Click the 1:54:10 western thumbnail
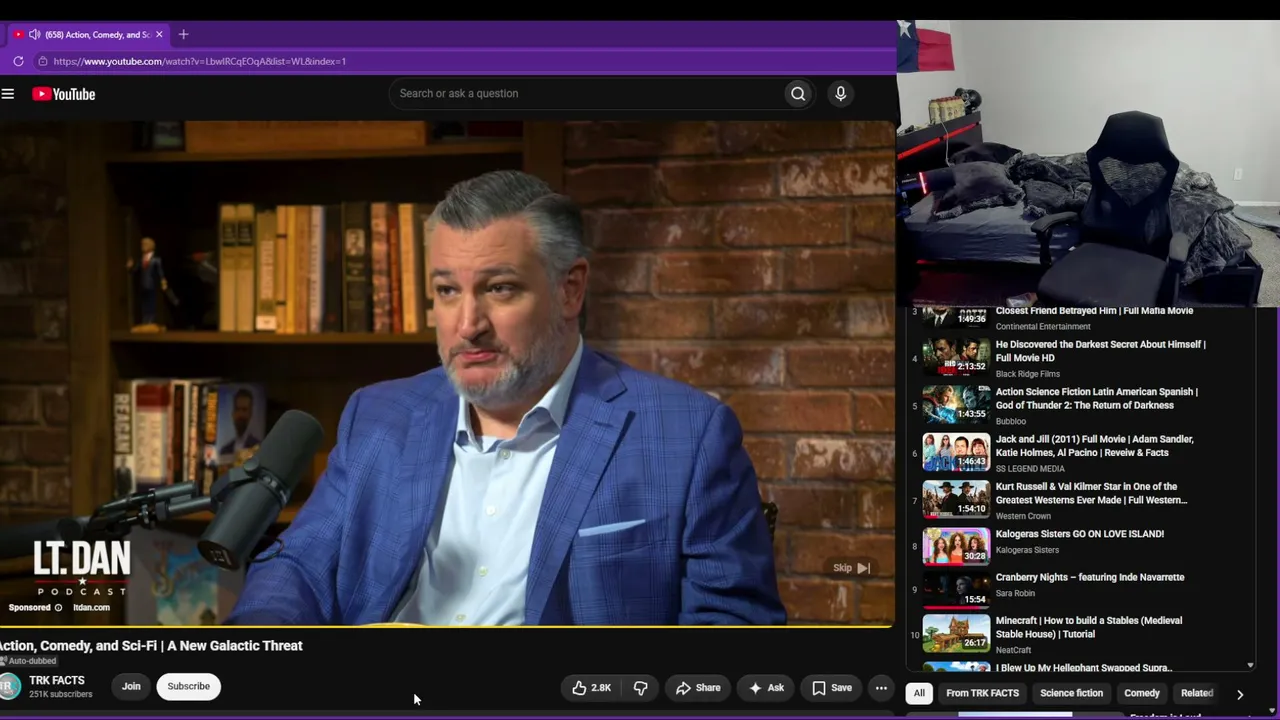 tap(956, 499)
